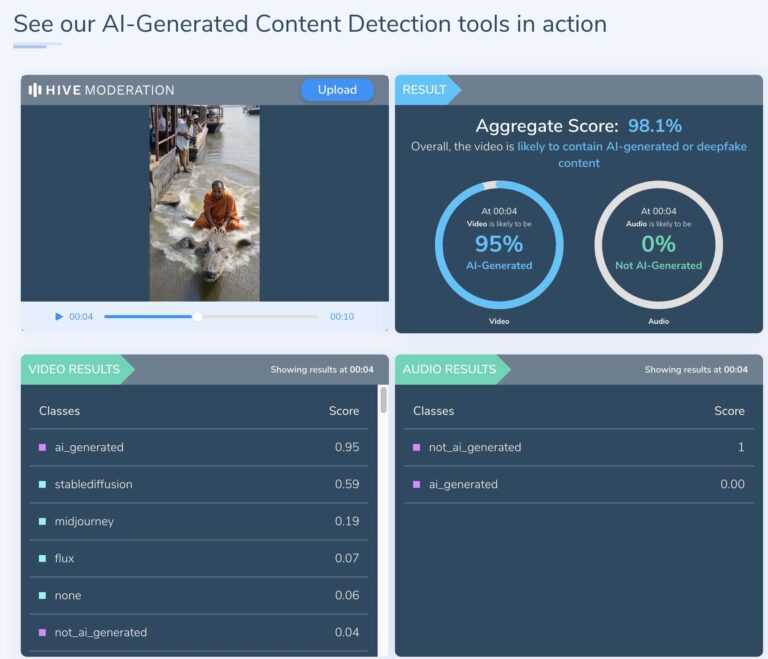Screen dimensions: 768x659
Task: Click the purple swatch beside audio not_ai_generated
Action: click(x=417, y=447)
